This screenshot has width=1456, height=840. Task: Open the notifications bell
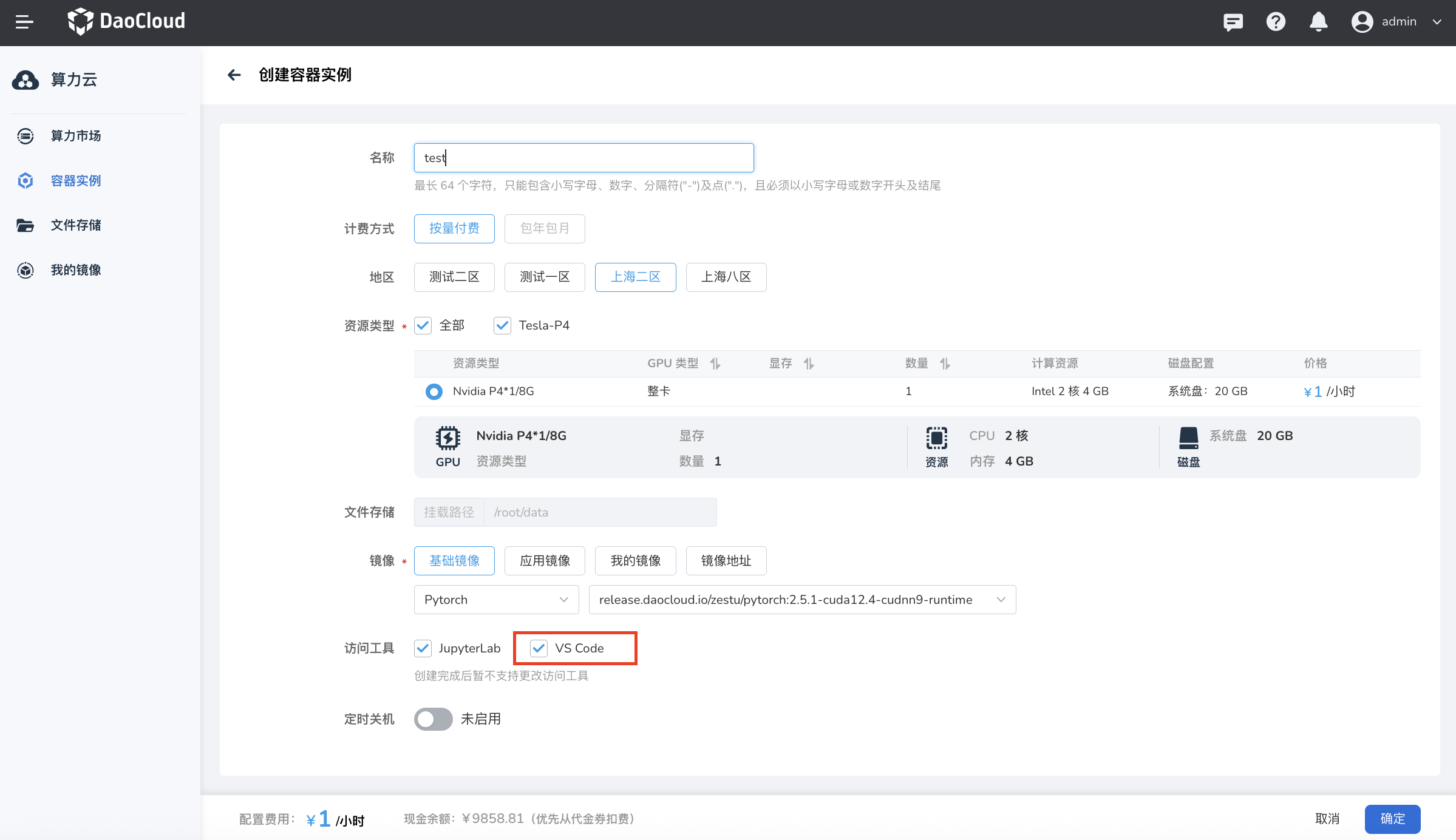[1318, 22]
